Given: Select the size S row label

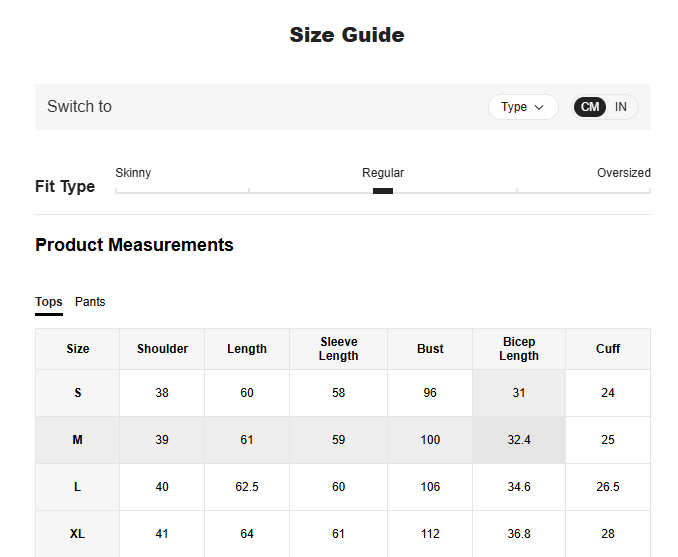Looking at the screenshot, I should point(78,393).
